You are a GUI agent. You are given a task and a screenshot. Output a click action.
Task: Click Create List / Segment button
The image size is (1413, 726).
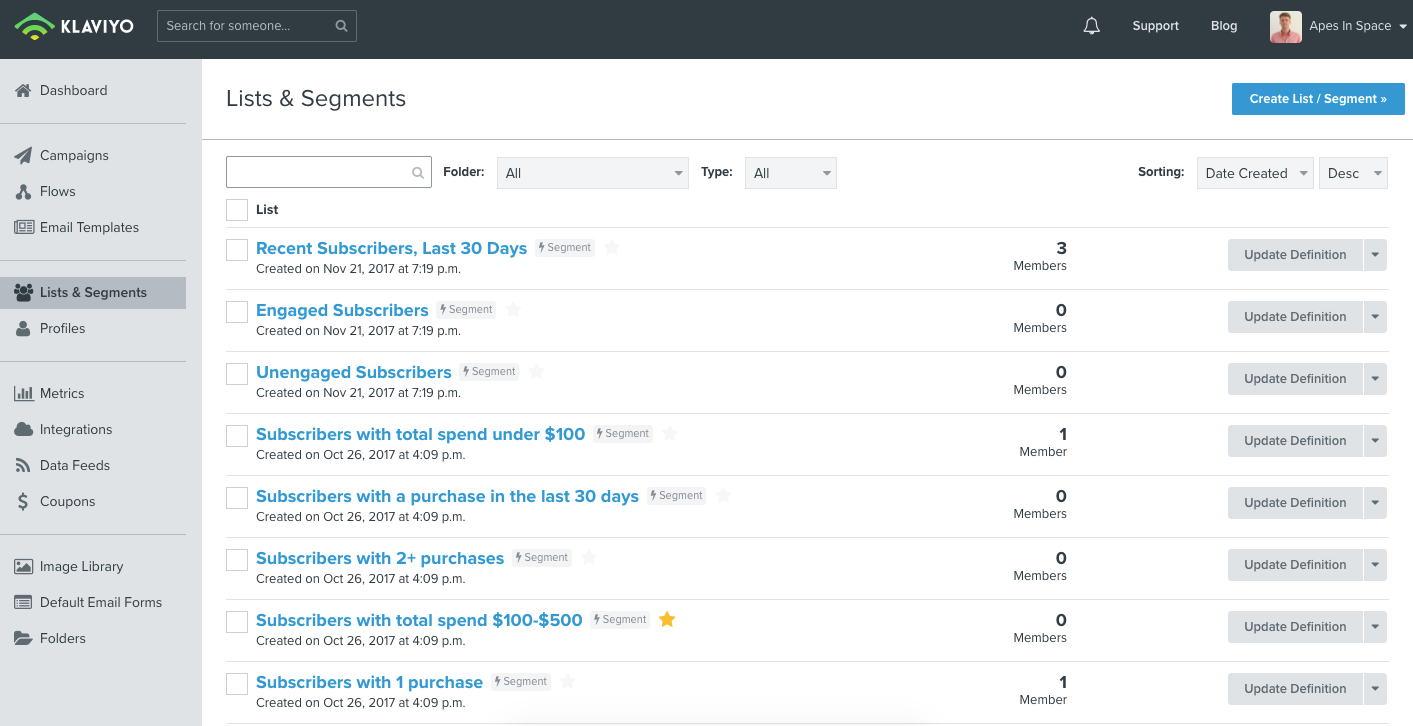(x=1318, y=99)
